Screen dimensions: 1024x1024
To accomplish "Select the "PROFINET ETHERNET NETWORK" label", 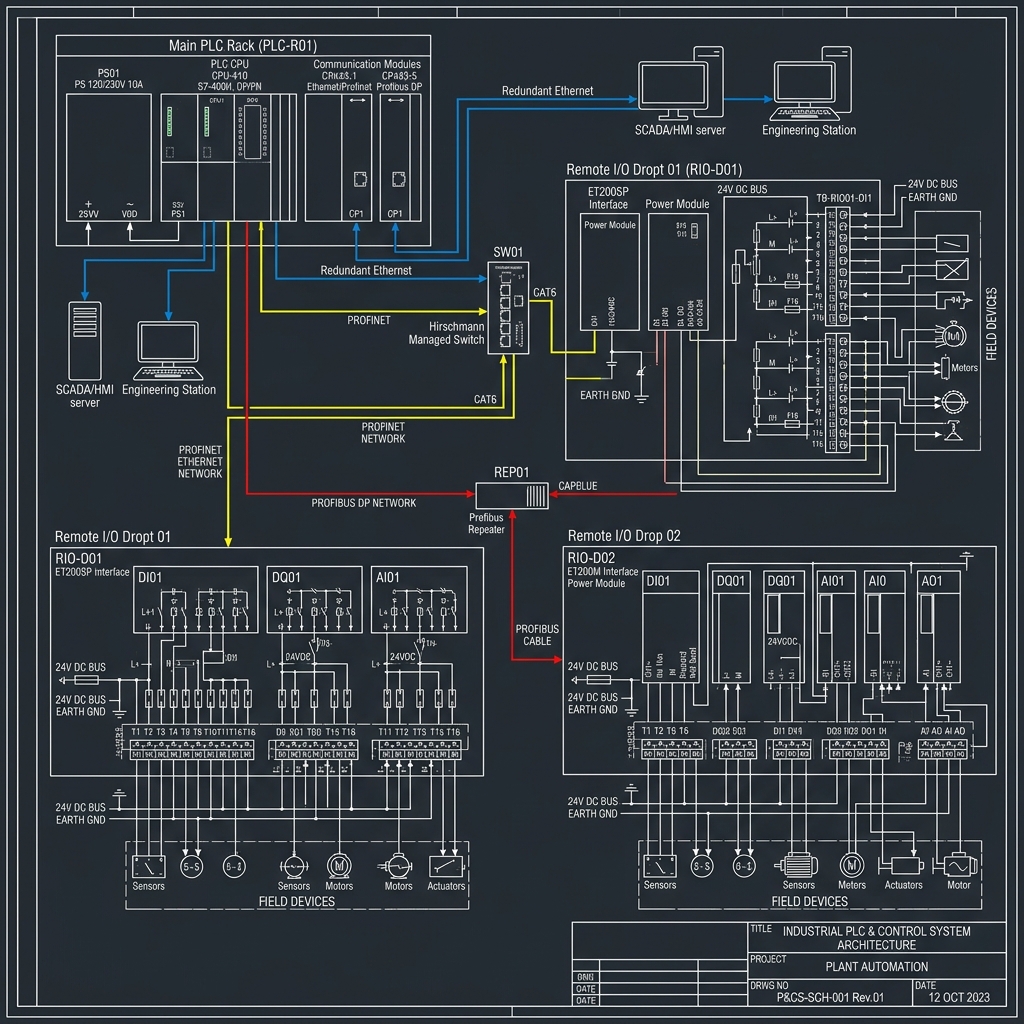I will pos(200,462).
